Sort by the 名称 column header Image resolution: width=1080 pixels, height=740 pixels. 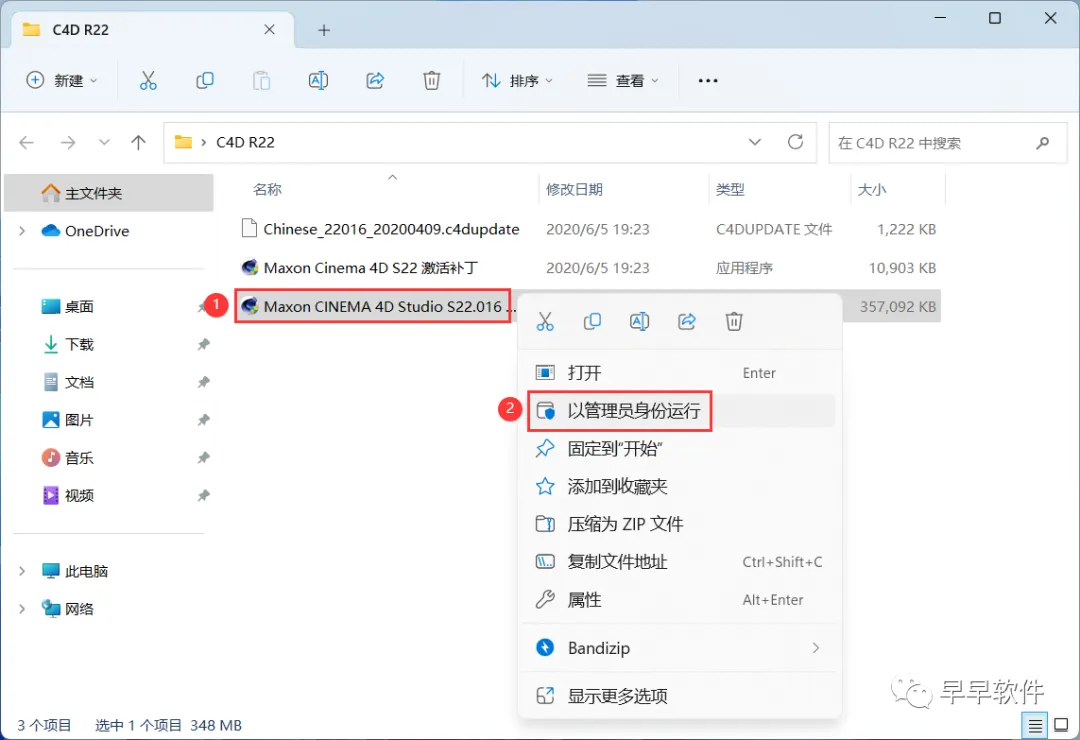coord(267,189)
